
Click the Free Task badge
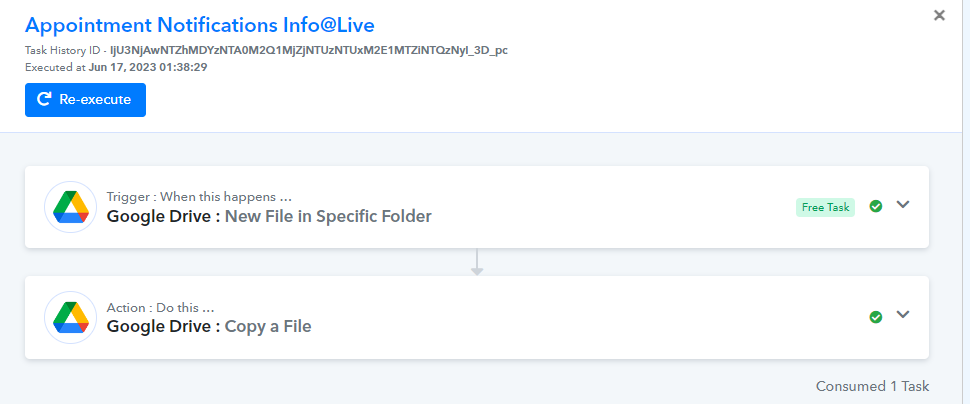(x=825, y=207)
